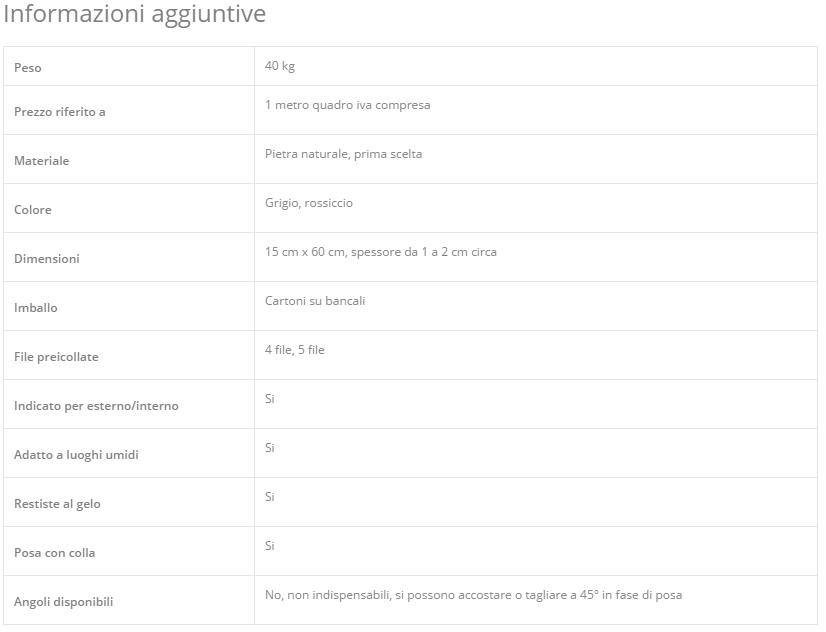Click the 40 kg weight value
The width and height of the screenshot is (826, 632).
point(280,66)
